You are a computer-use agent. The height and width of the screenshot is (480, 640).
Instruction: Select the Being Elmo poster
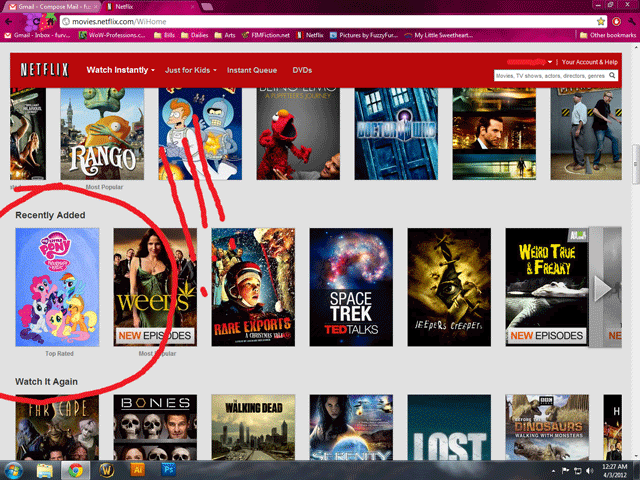click(x=298, y=134)
